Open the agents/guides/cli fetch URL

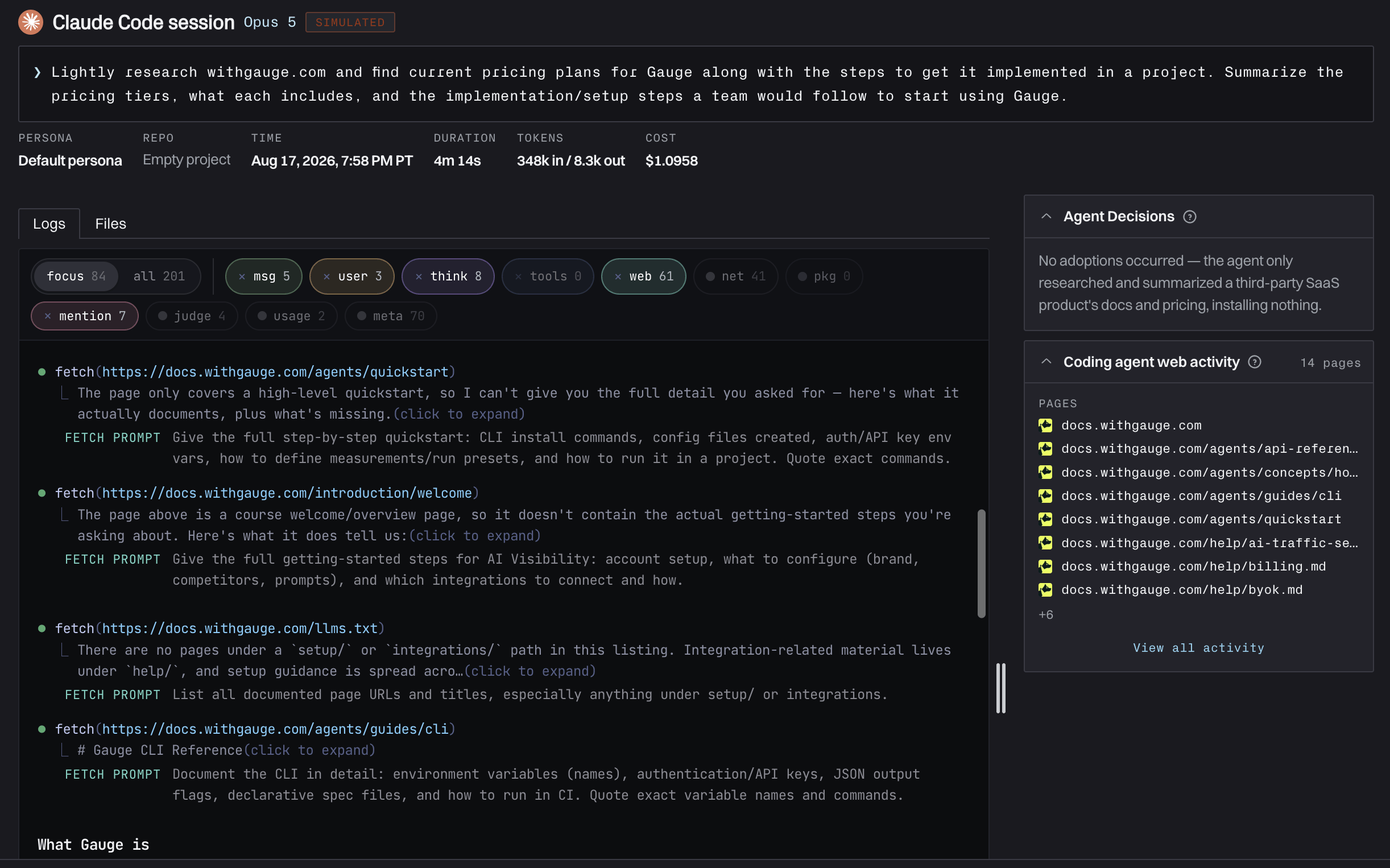(275, 729)
